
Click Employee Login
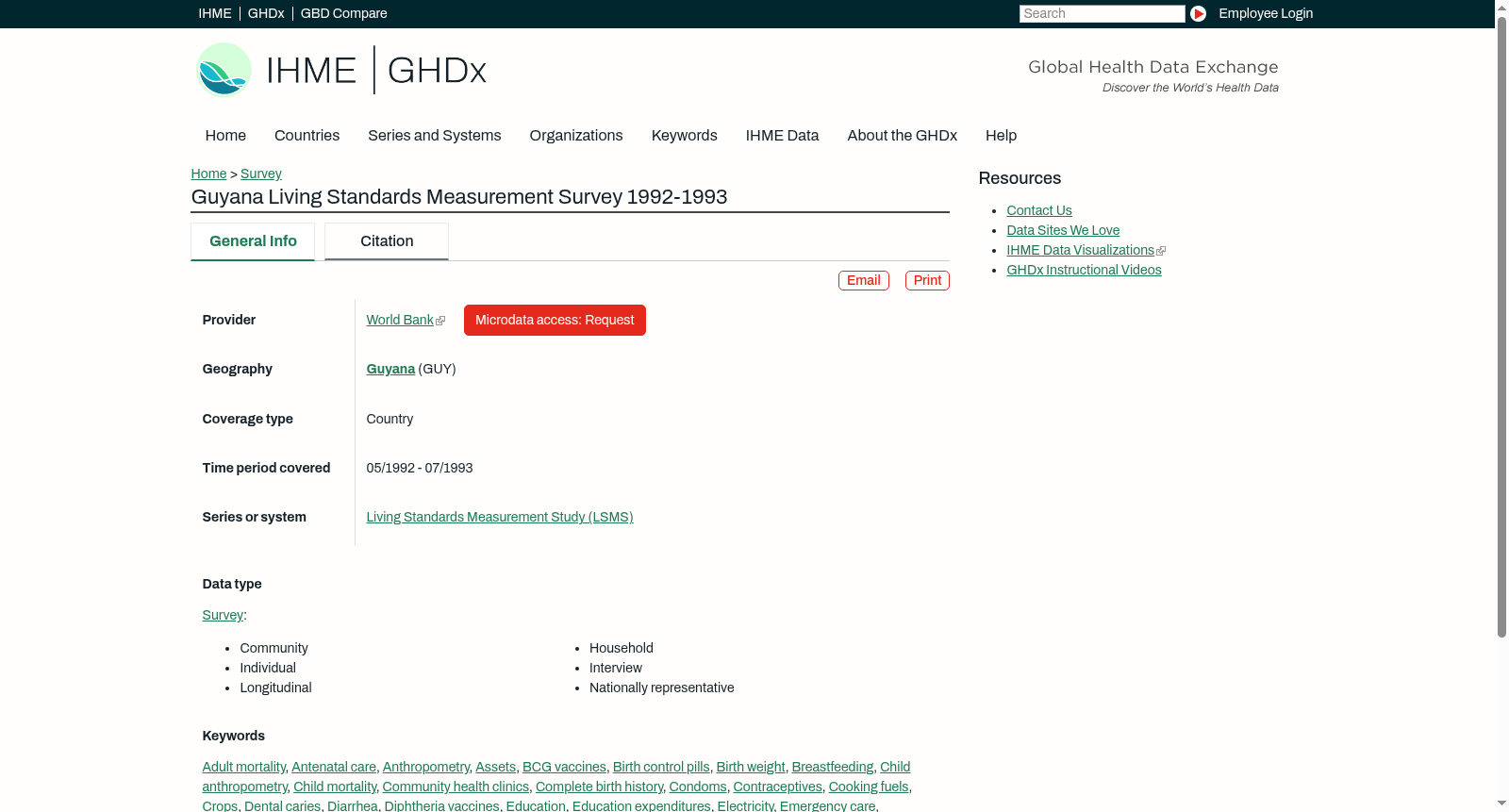pyautogui.click(x=1266, y=13)
